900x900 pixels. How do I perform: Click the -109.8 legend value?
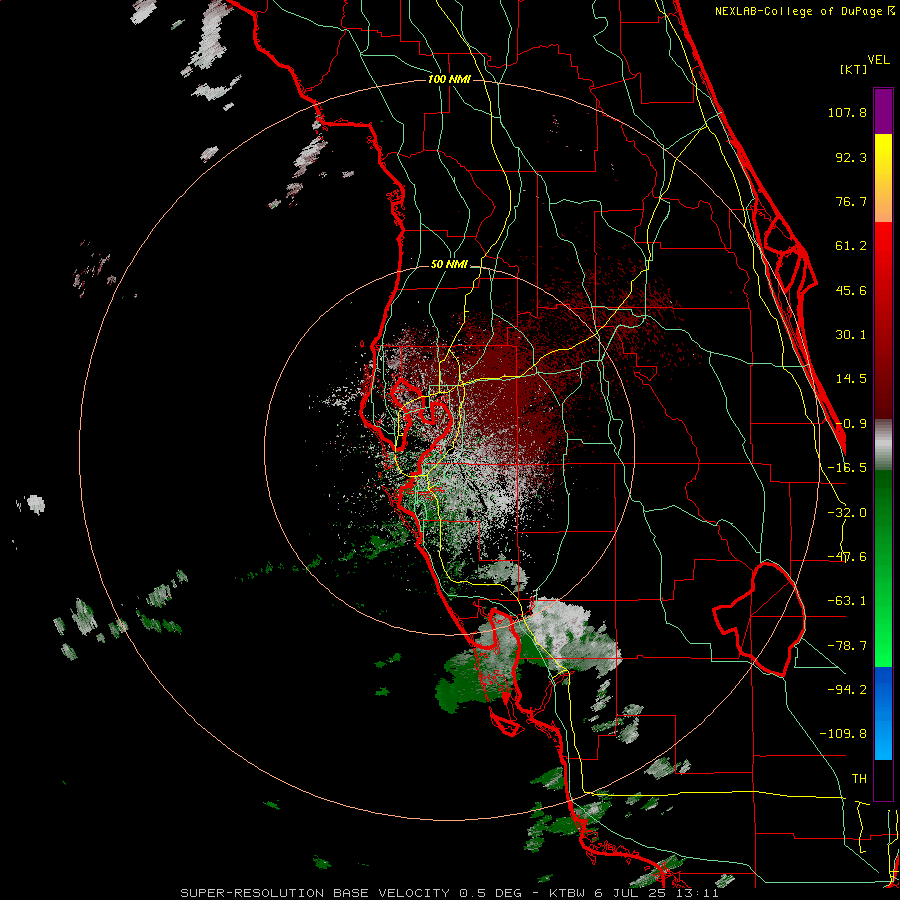click(843, 734)
